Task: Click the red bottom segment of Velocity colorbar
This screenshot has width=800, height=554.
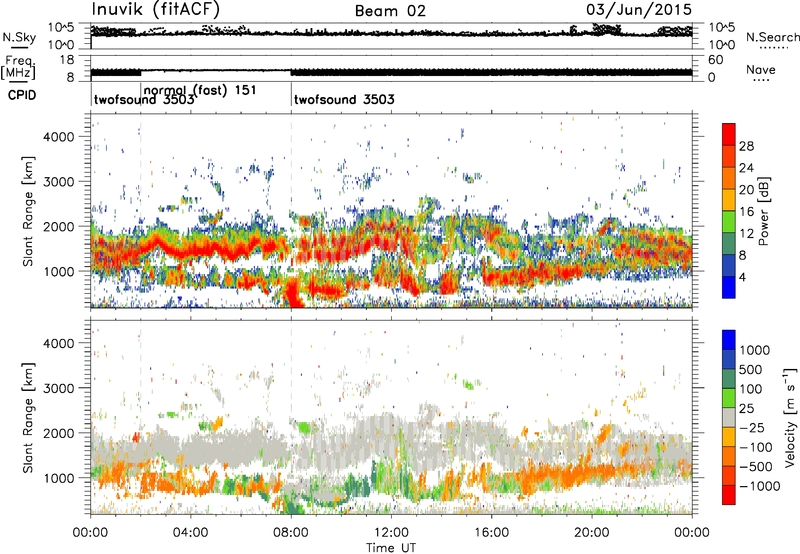Action: click(729, 495)
